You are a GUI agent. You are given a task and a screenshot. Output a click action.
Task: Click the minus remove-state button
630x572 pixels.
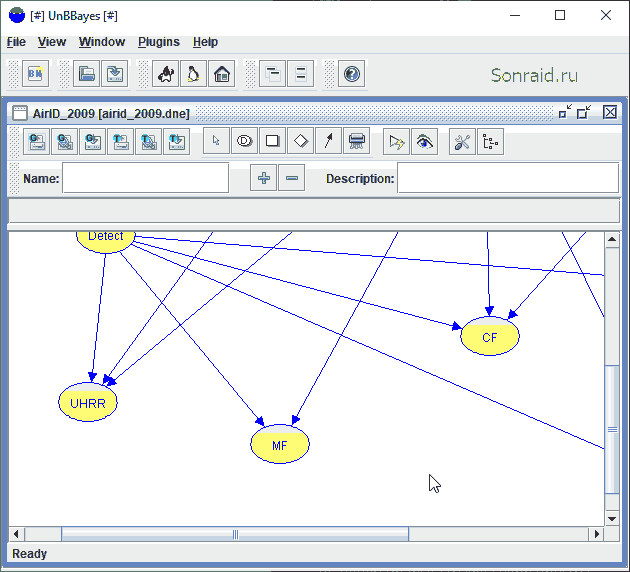tap(292, 178)
